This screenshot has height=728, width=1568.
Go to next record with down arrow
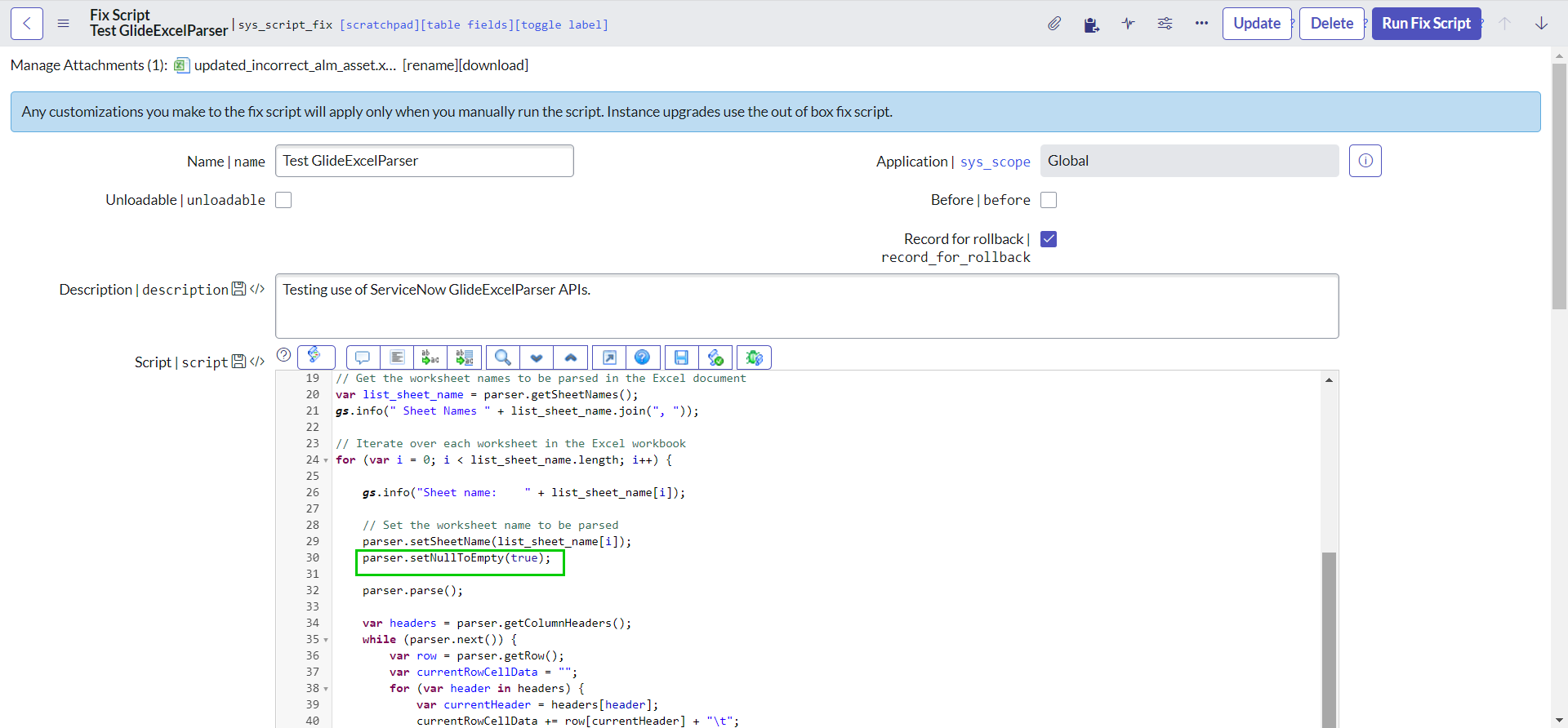[1542, 24]
